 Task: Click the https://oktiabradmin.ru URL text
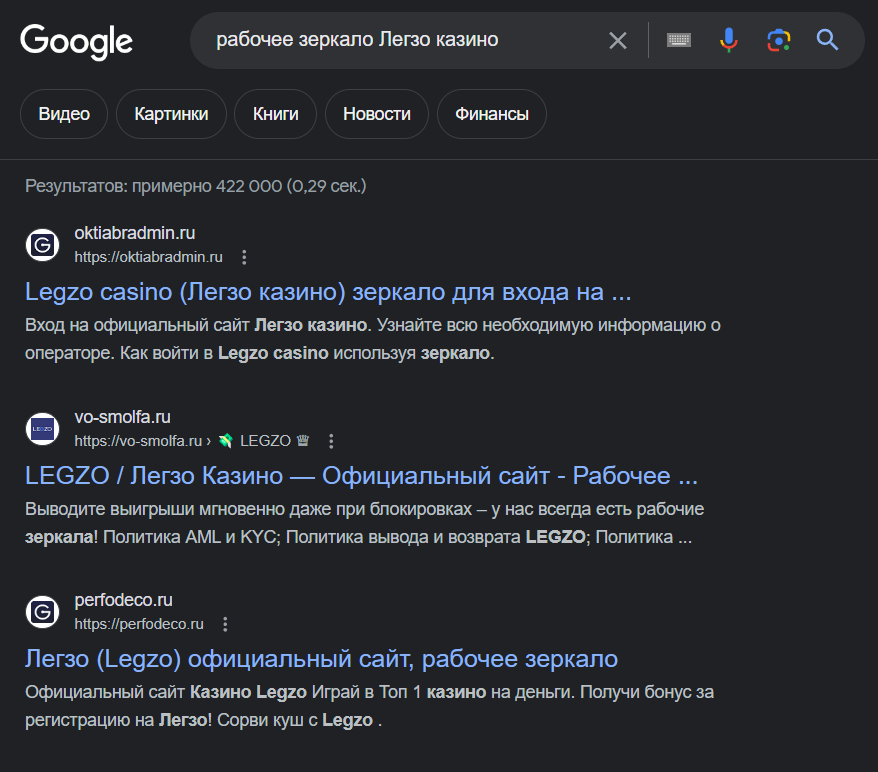tap(148, 257)
